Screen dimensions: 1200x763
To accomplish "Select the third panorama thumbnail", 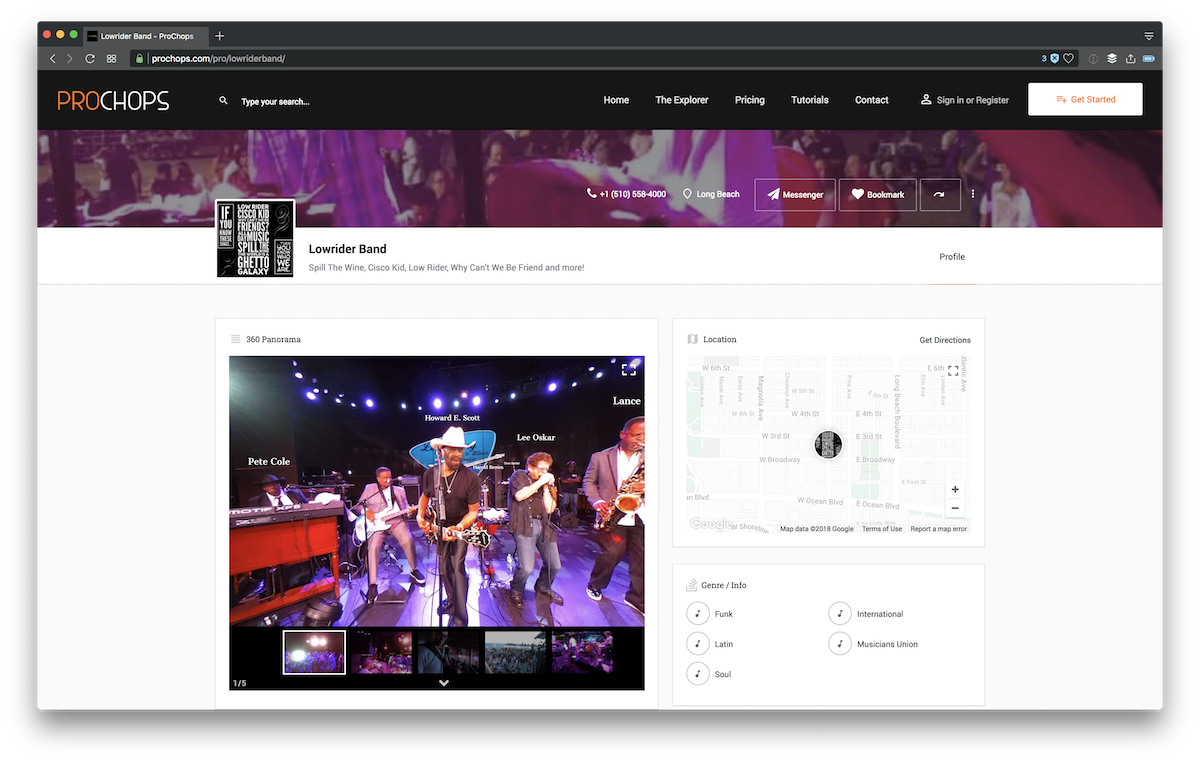I will pos(448,652).
